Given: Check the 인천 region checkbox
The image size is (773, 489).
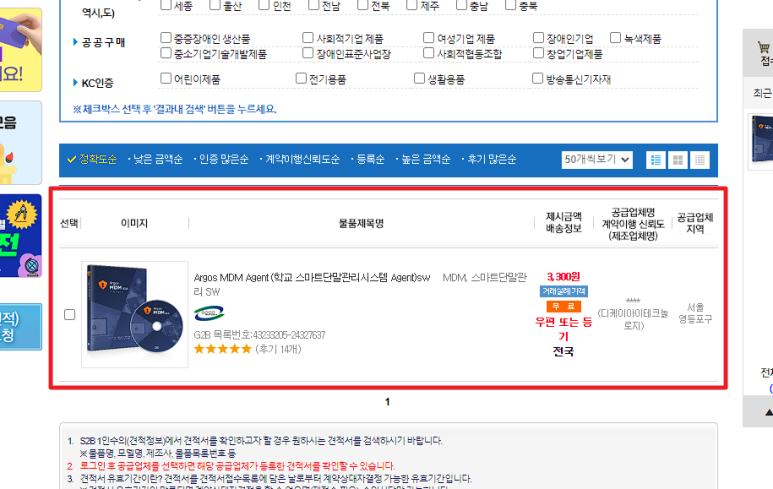Looking at the screenshot, I should click(x=264, y=5).
